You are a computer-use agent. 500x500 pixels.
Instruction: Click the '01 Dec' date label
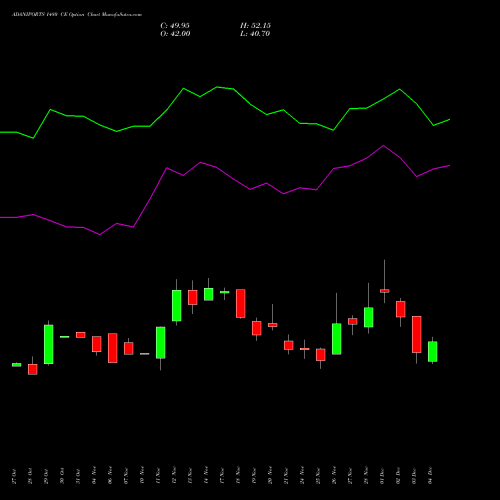[x=382, y=476]
